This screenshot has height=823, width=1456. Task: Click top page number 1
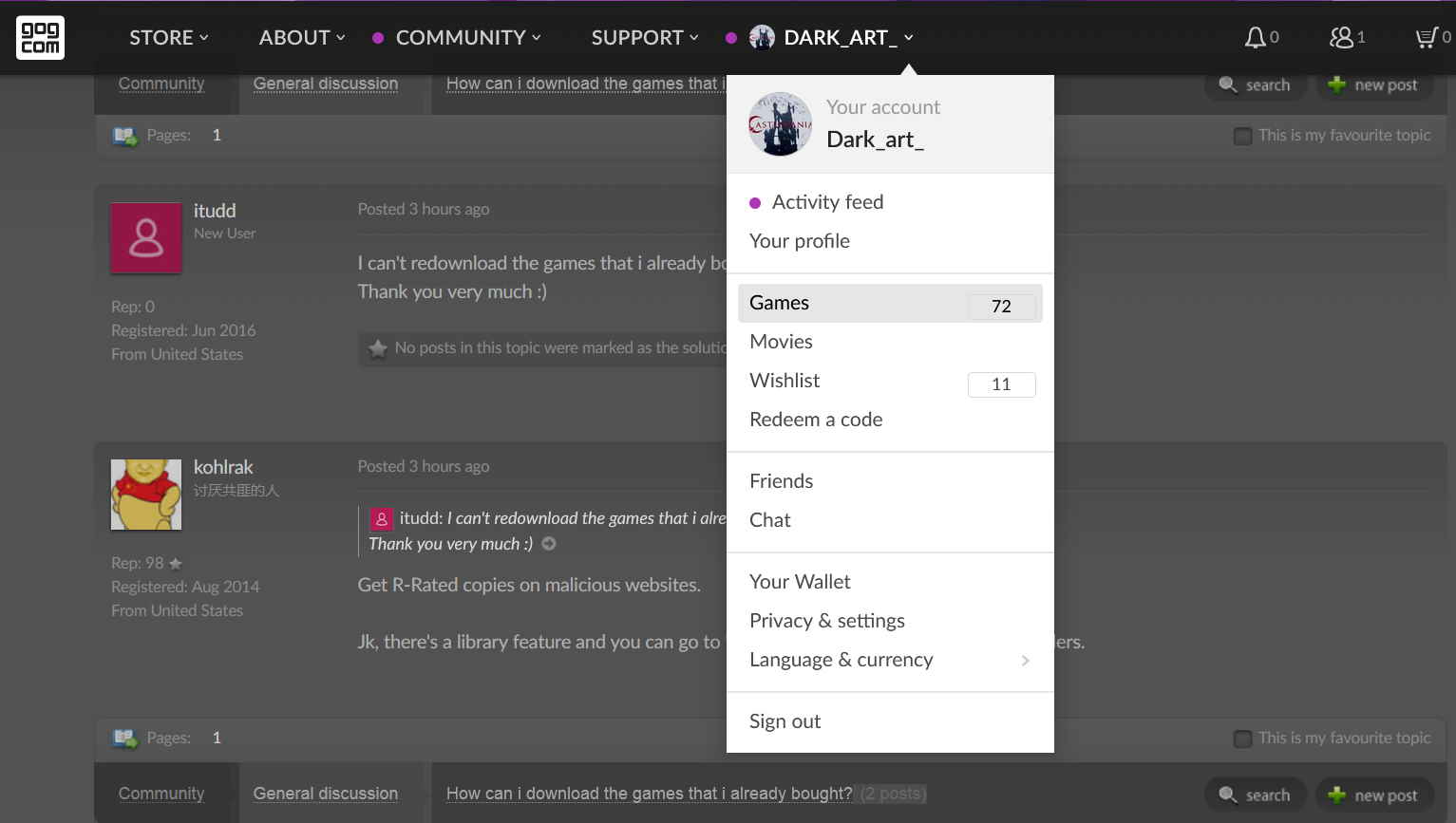point(217,135)
